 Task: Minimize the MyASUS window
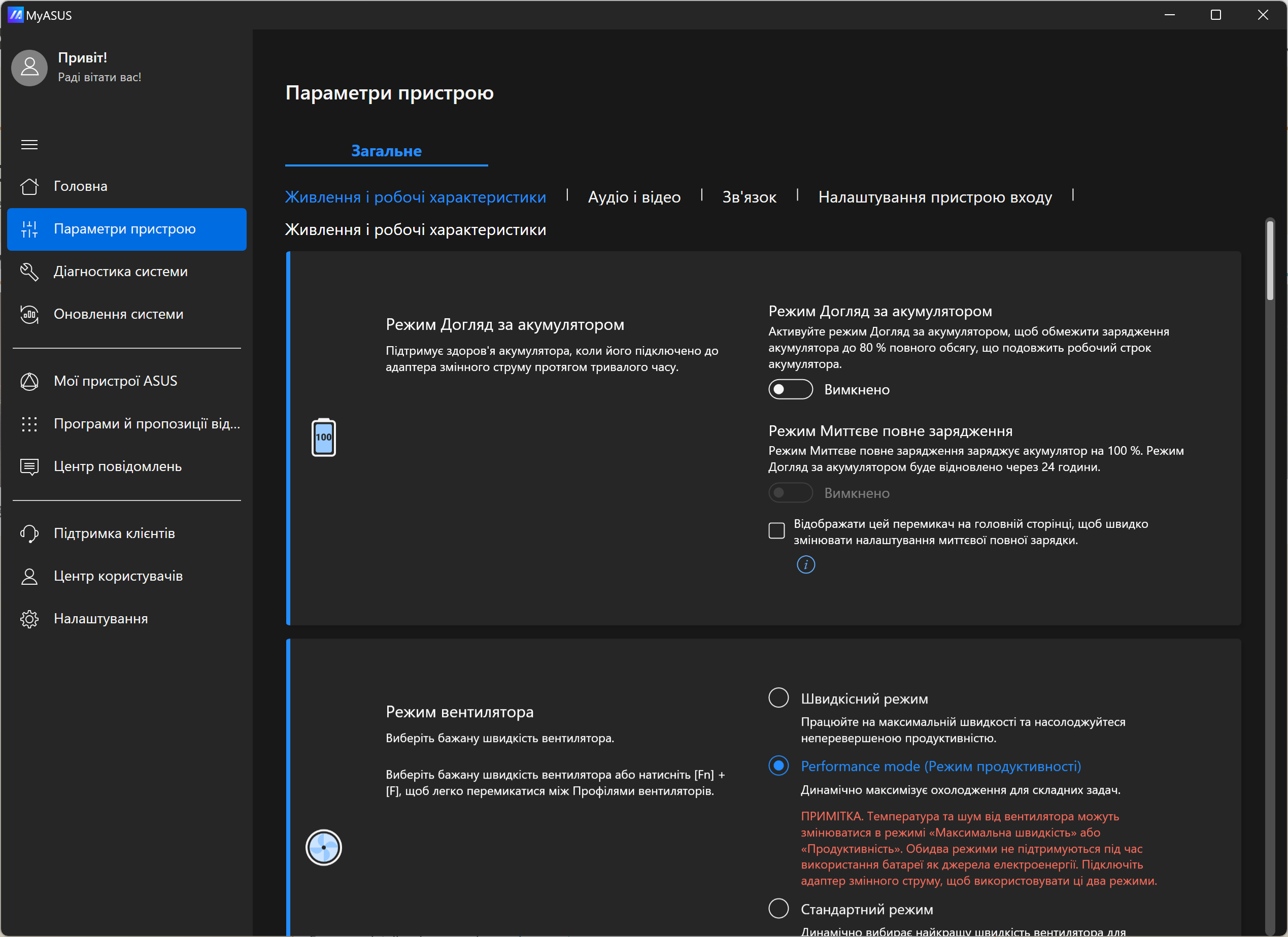point(1169,15)
